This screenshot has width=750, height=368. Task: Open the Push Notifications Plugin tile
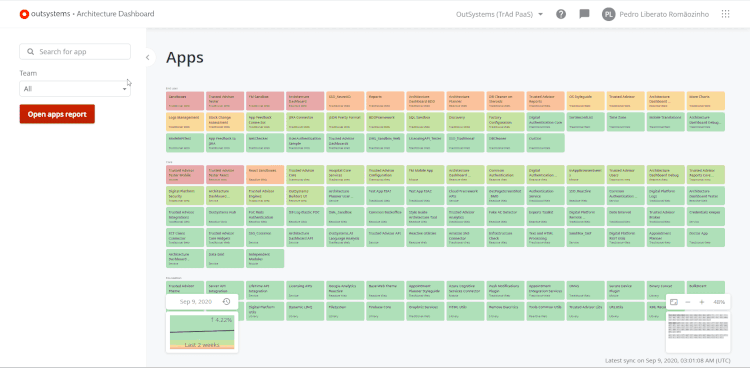click(x=506, y=290)
